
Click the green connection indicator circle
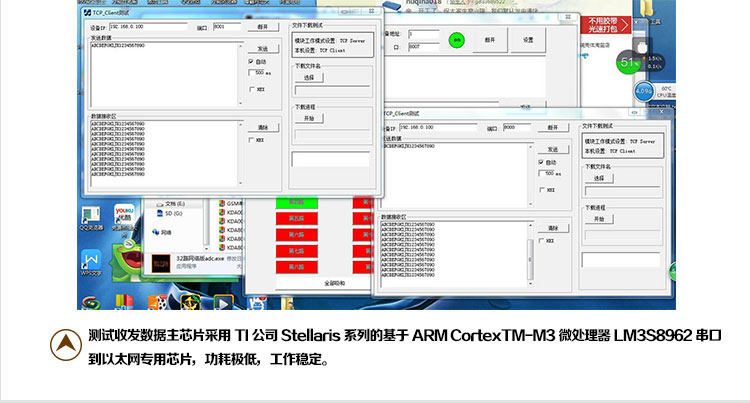(x=457, y=40)
